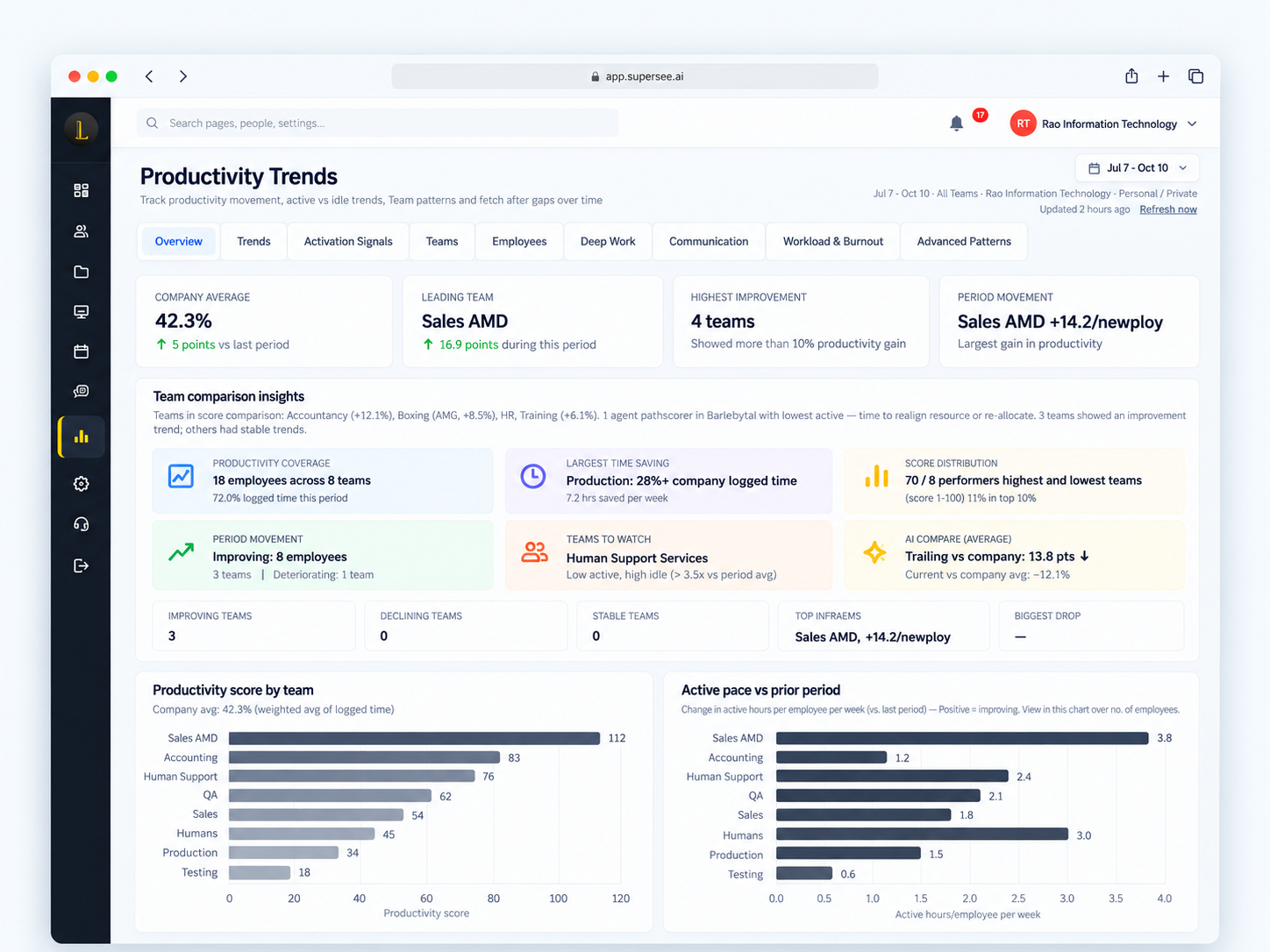Image resolution: width=1270 pixels, height=952 pixels.
Task: Switch to the Communication tab
Action: pyautogui.click(x=709, y=241)
